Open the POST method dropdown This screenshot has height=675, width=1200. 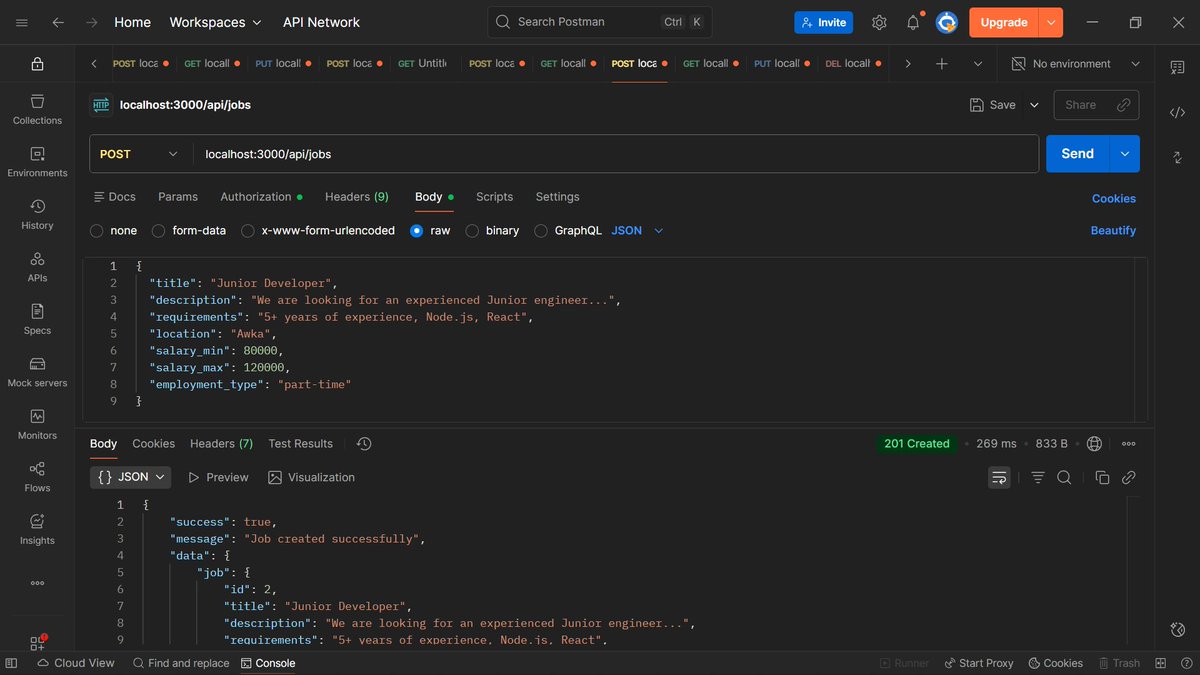coord(139,154)
